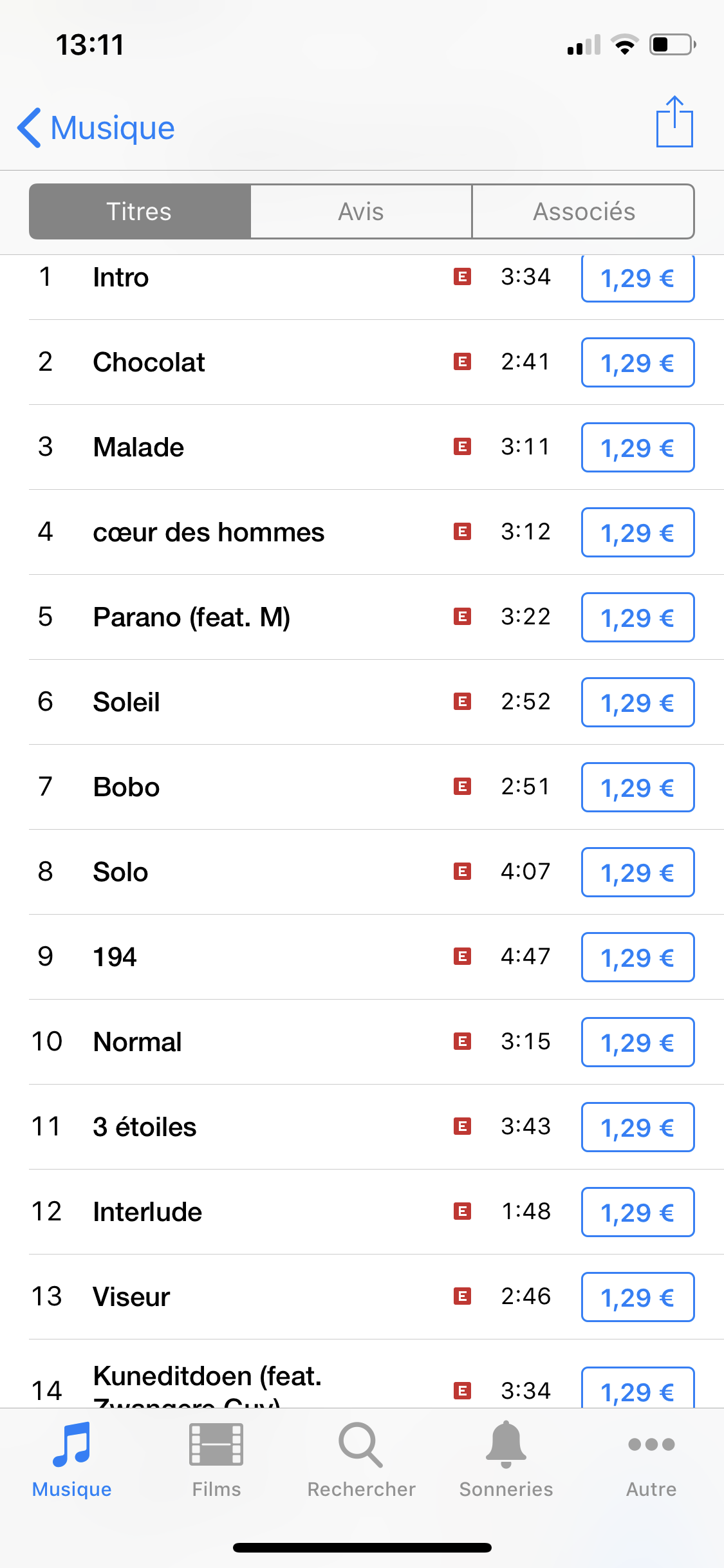Purchase Soleil track price button

[637, 702]
